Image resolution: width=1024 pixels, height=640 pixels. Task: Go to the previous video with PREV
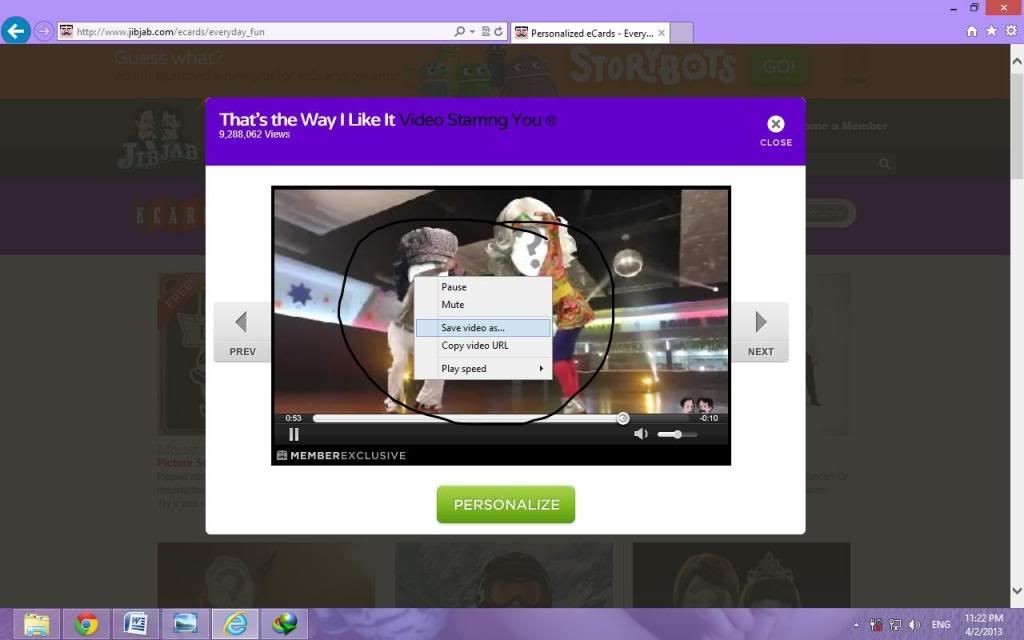(x=242, y=332)
